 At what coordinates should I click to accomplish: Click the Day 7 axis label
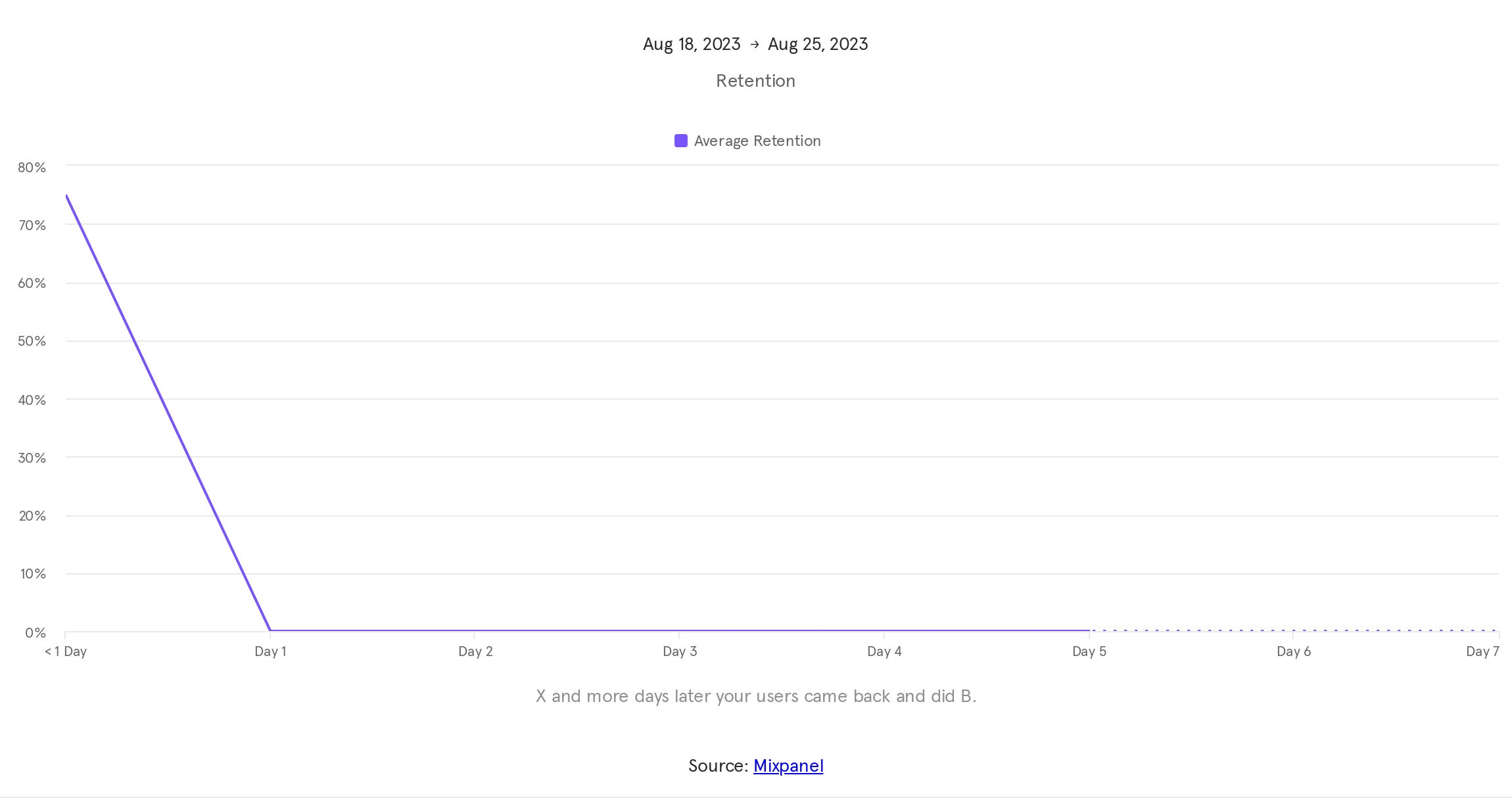(1482, 651)
